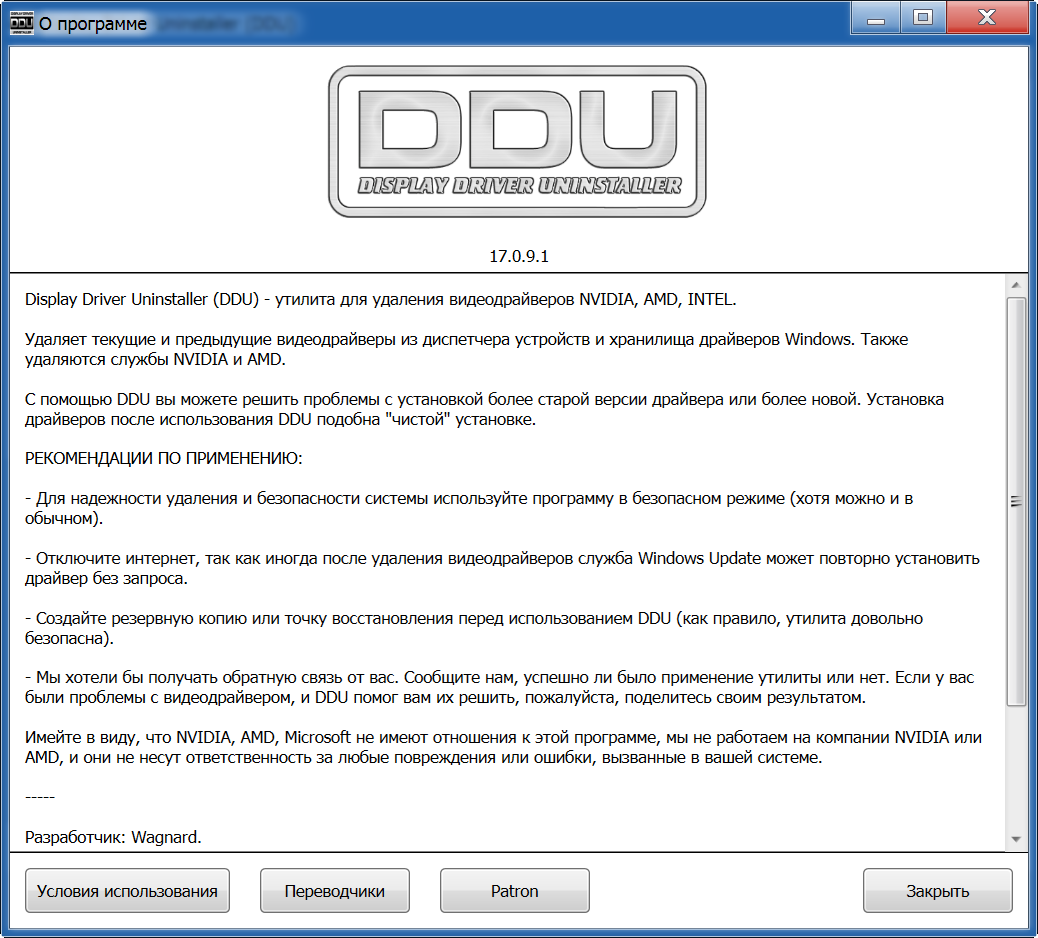Click the Разработчик: Wagnard line

point(113,836)
